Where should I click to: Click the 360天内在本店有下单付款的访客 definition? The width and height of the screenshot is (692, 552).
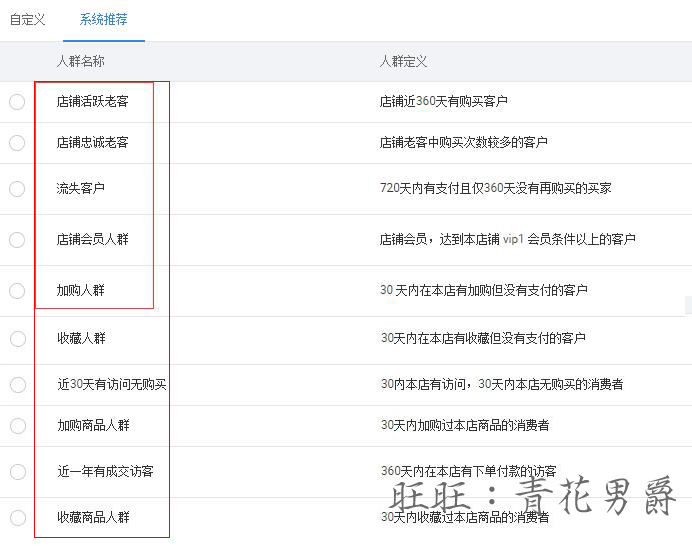(x=468, y=472)
